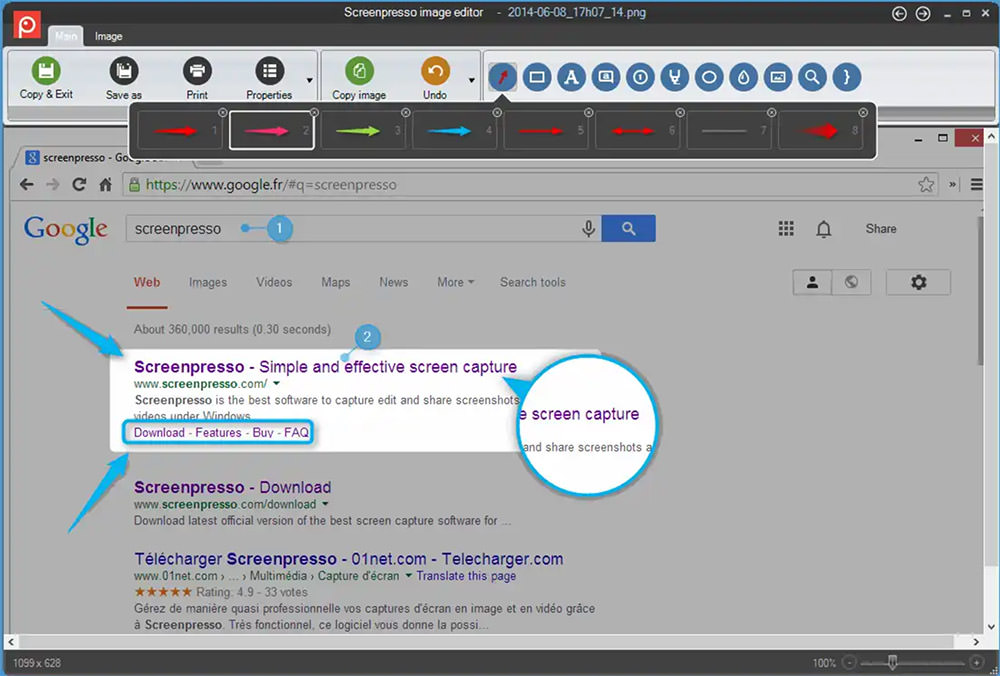1000x676 pixels.
Task: Select the curly brace tool
Action: tap(846, 76)
